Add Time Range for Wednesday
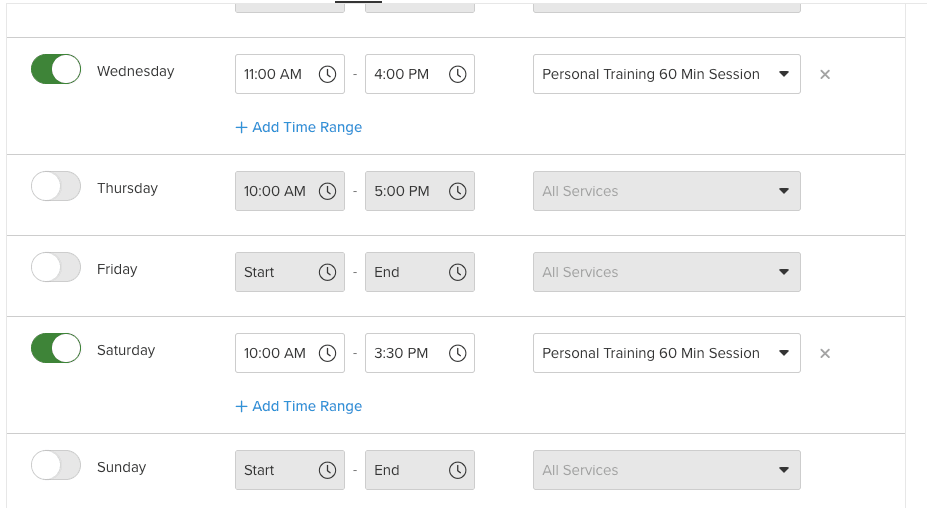This screenshot has height=508, width=927. 299,127
